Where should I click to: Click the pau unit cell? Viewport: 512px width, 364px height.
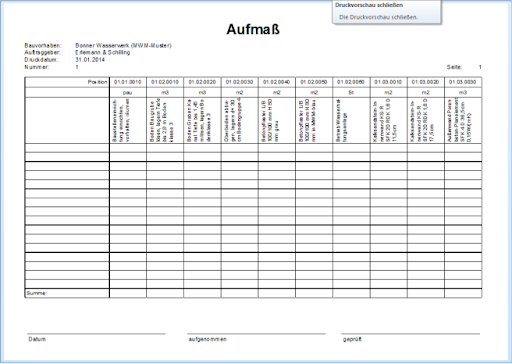click(128, 92)
